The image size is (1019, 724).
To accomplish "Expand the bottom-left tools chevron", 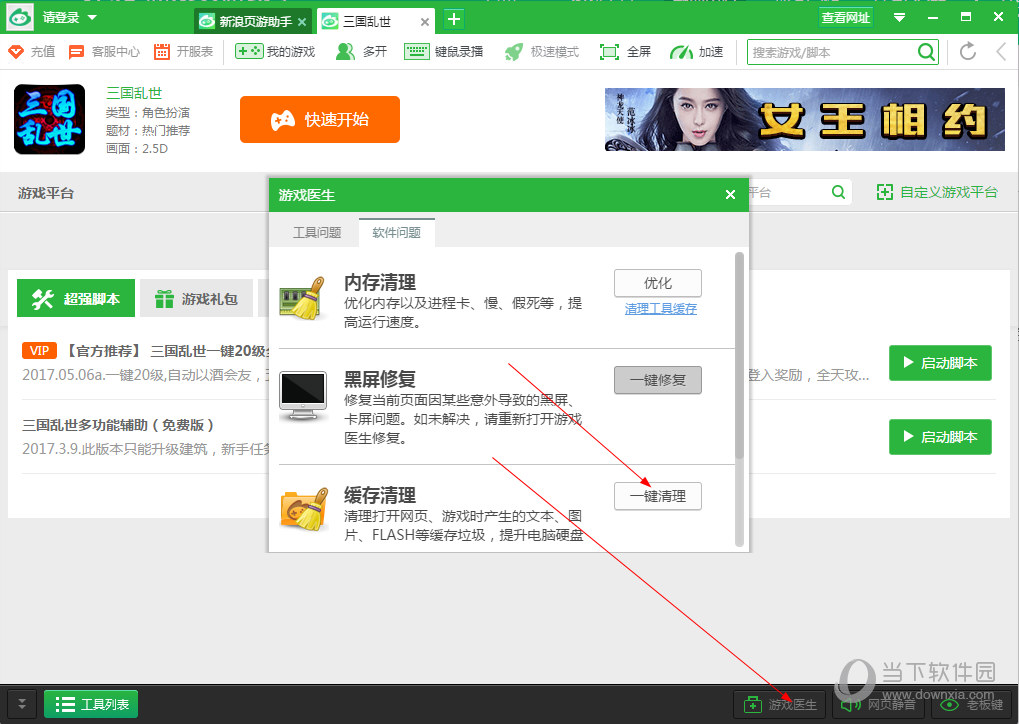I will tap(20, 705).
